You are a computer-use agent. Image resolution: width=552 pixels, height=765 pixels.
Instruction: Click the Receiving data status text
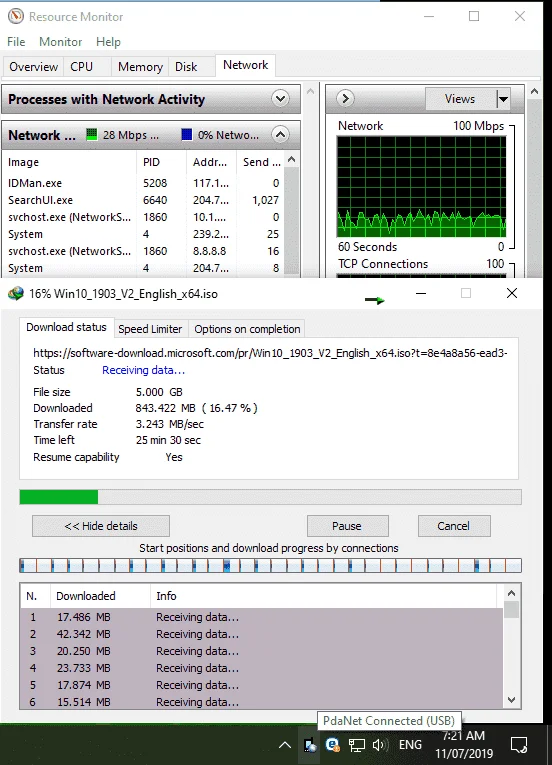click(143, 370)
